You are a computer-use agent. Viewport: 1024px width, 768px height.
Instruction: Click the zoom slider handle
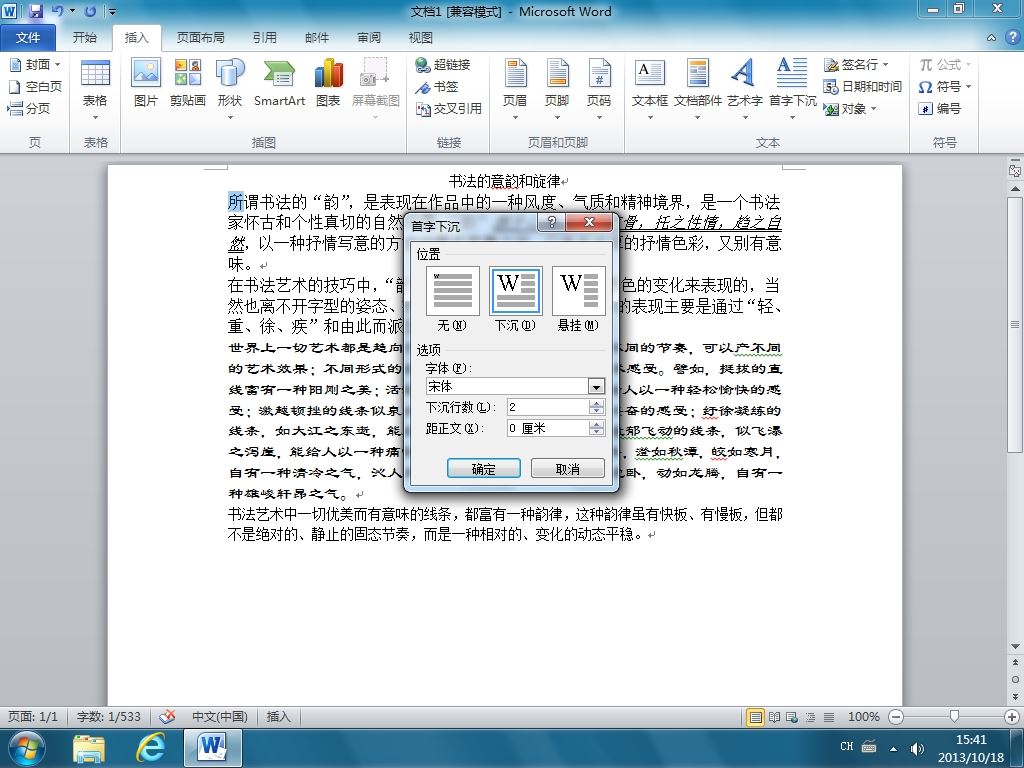pos(954,716)
